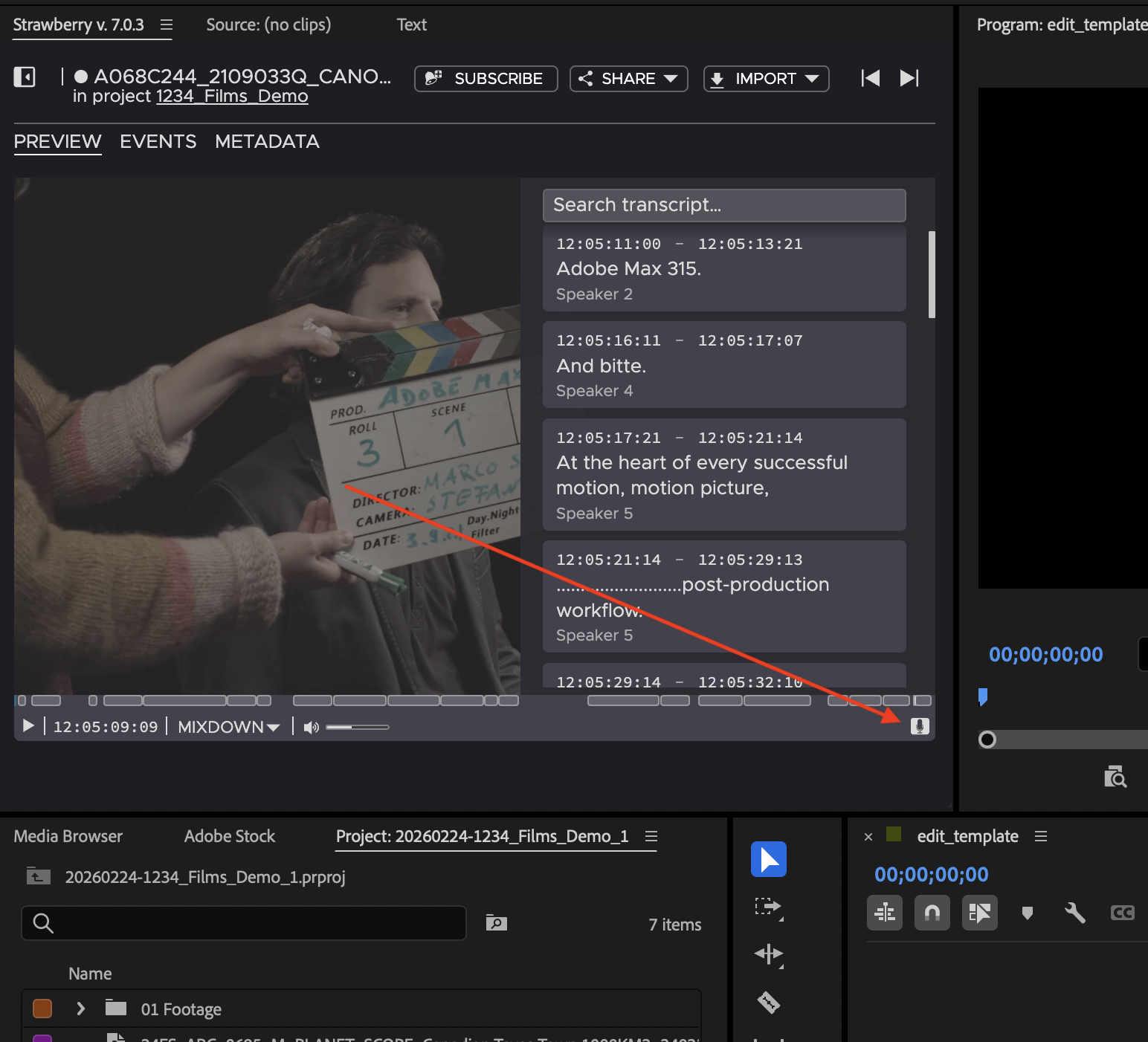1148x1042 pixels.
Task: Toggle closed captions track display
Action: point(1122,913)
